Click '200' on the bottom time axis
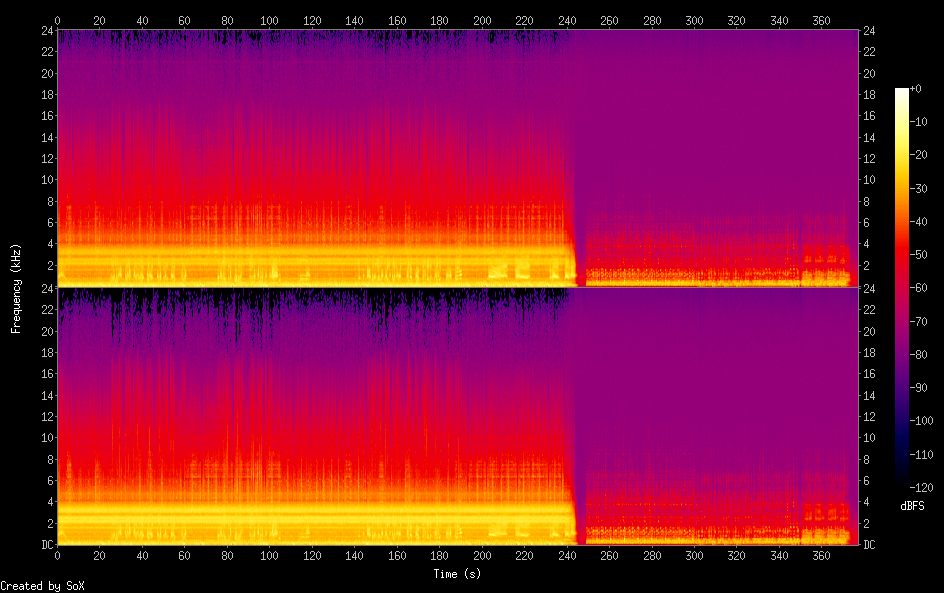The height and width of the screenshot is (593, 944). (x=482, y=556)
